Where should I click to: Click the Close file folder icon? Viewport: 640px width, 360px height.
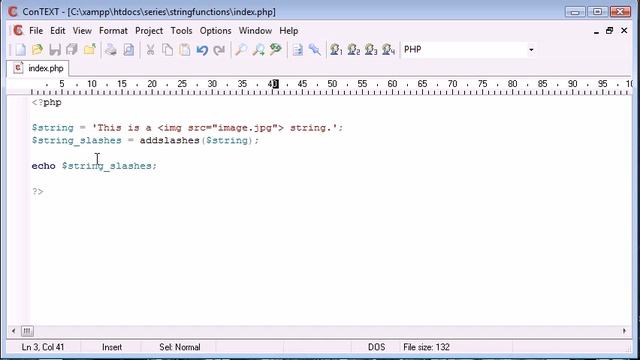(89, 50)
